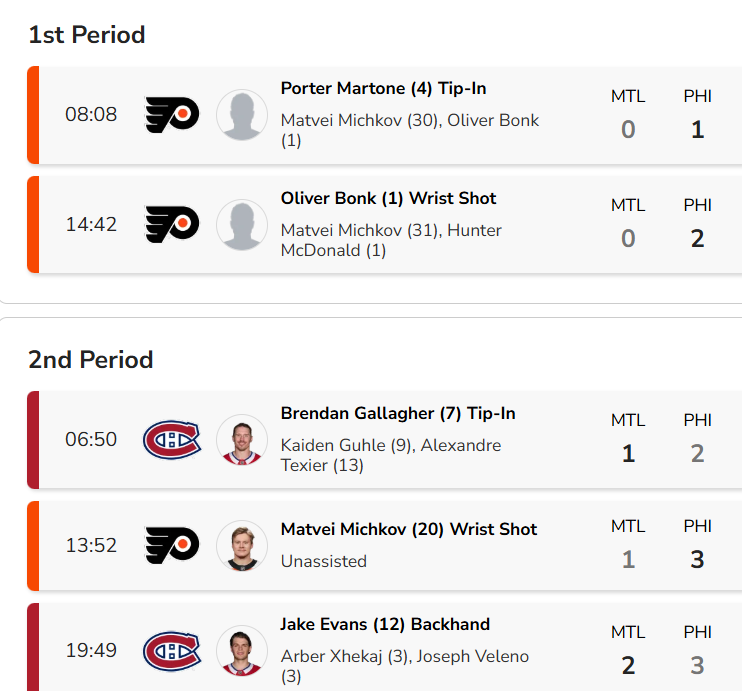Screen dimensions: 742x691
Task: Click Brendan Gallagher's headshot photo
Action: [242, 440]
